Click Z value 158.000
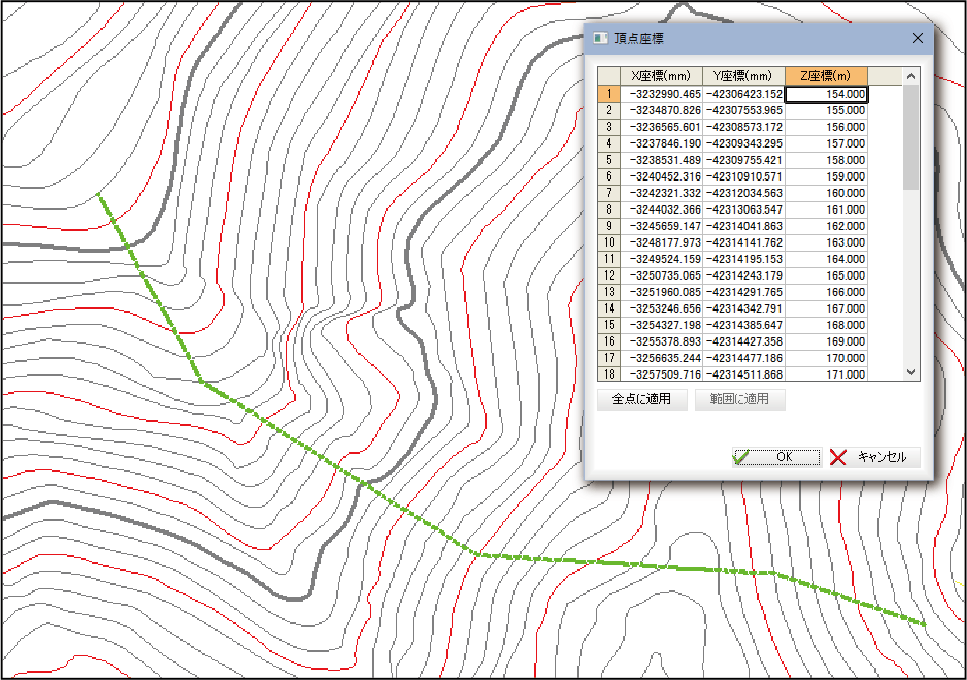Viewport: 967px width, 680px height. (x=826, y=160)
